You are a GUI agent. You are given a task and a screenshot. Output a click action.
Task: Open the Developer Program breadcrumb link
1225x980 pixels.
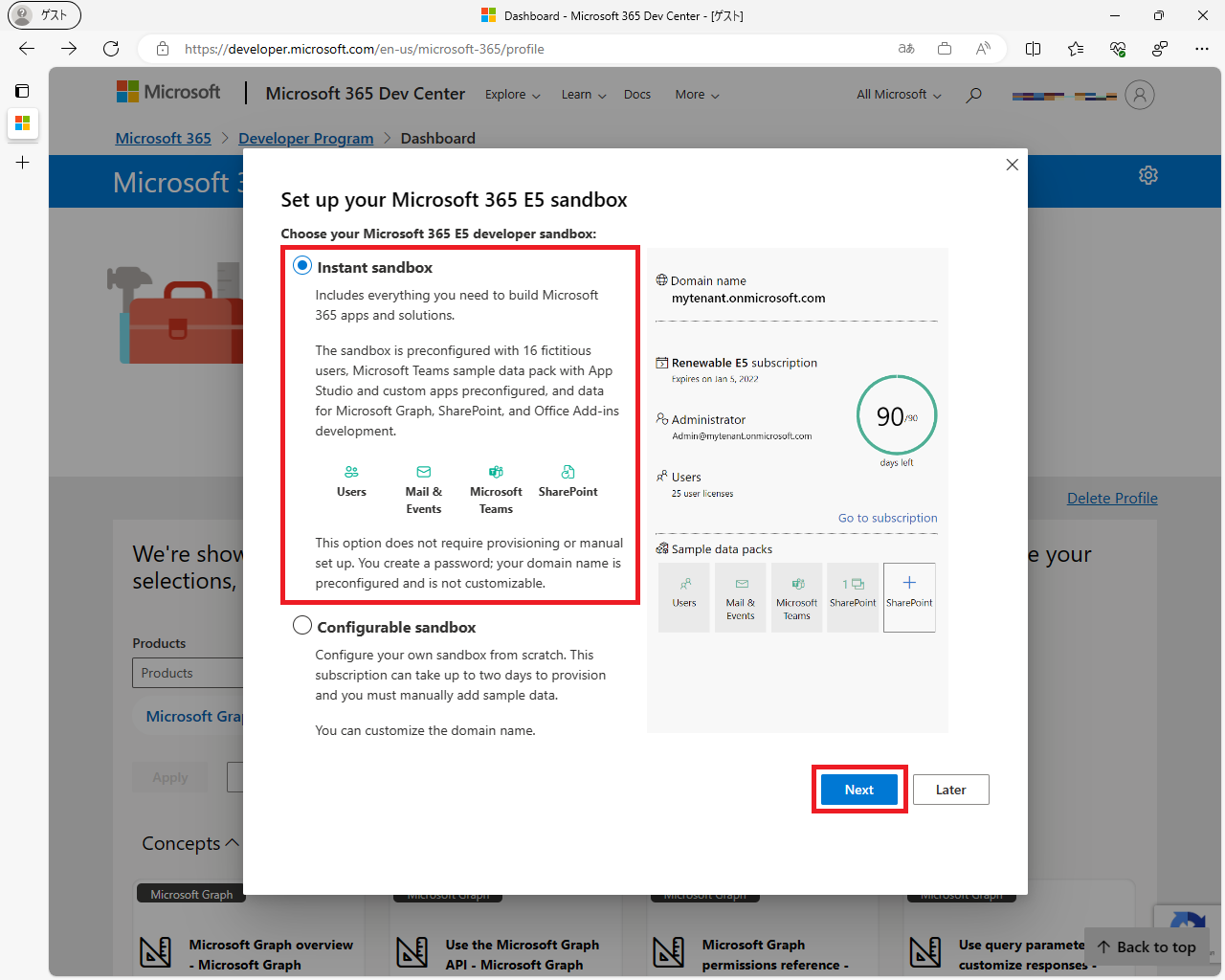[306, 138]
